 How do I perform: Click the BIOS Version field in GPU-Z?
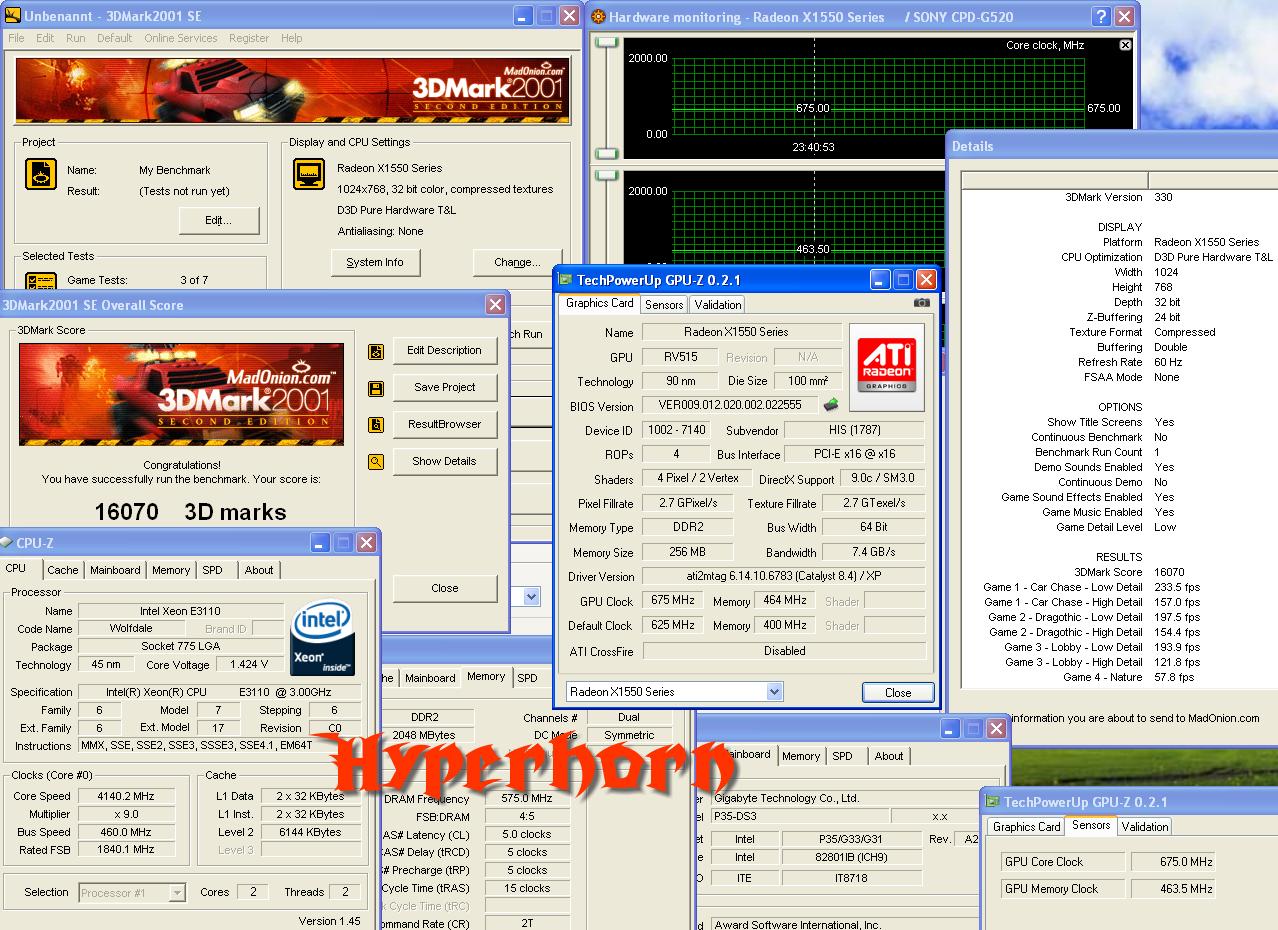(x=730, y=405)
